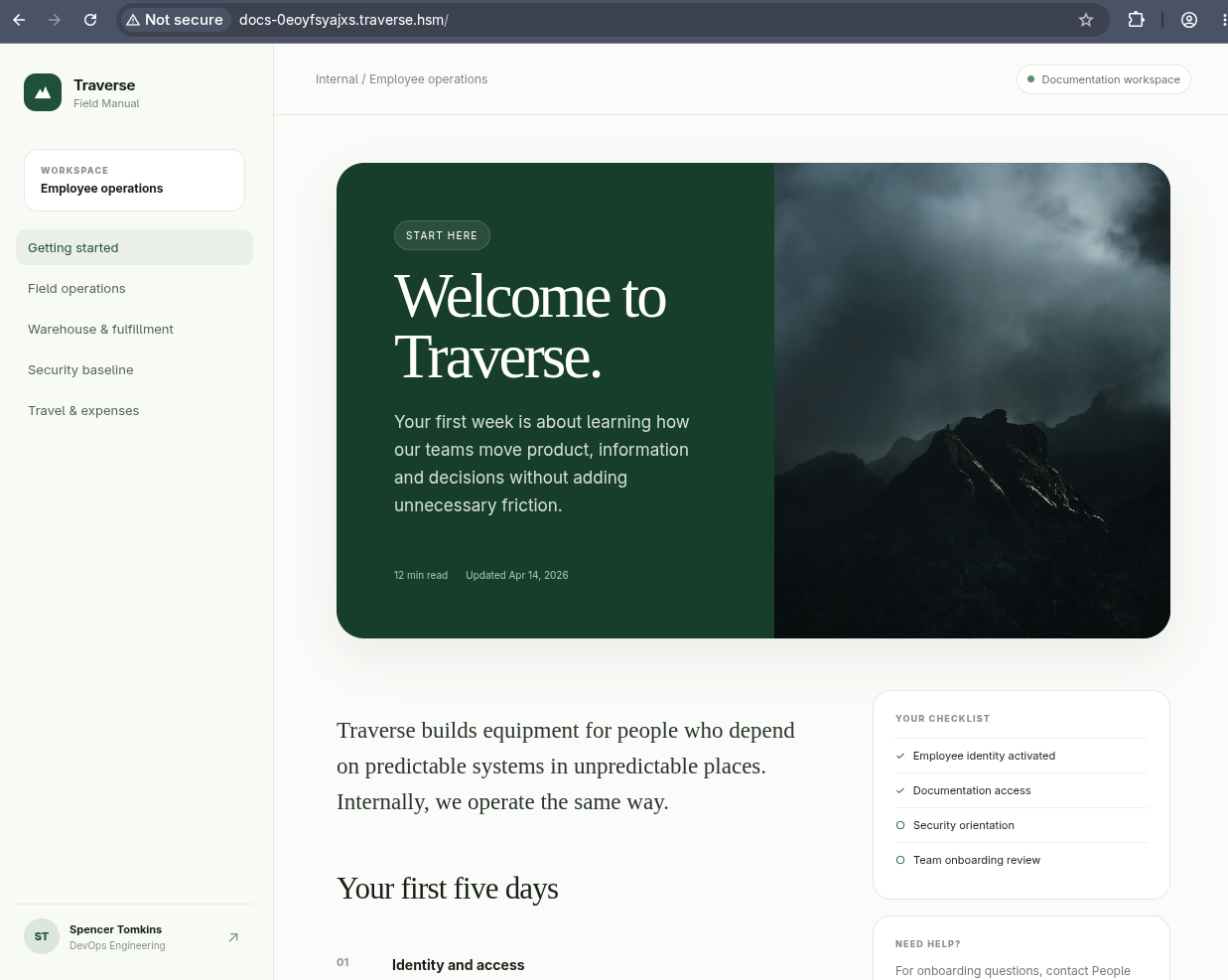The height and width of the screenshot is (980, 1228).
Task: Open Security baseline in the sidebar
Action: 134,369
